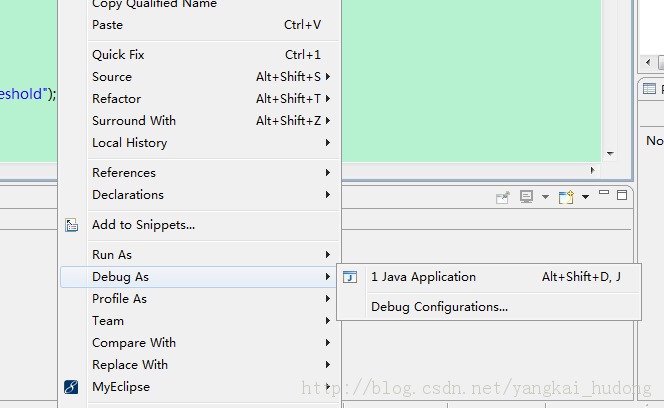The height and width of the screenshot is (408, 664).
Task: Open dropdown arrow beside Display Selected Console
Action: pos(545,197)
